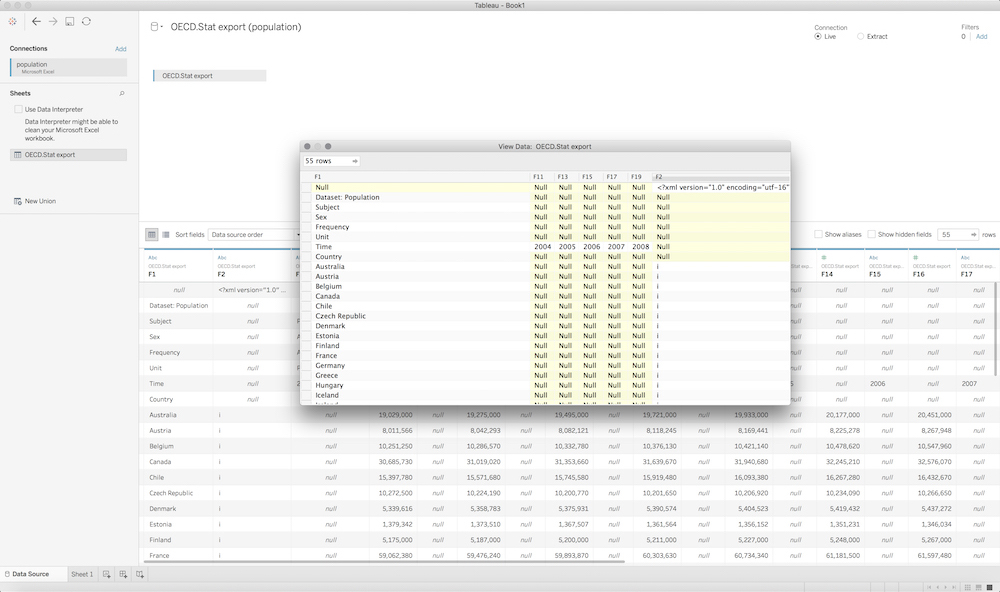The width and height of the screenshot is (1000, 592).
Task: Search sheets with the magnifier icon
Action: pos(122,93)
